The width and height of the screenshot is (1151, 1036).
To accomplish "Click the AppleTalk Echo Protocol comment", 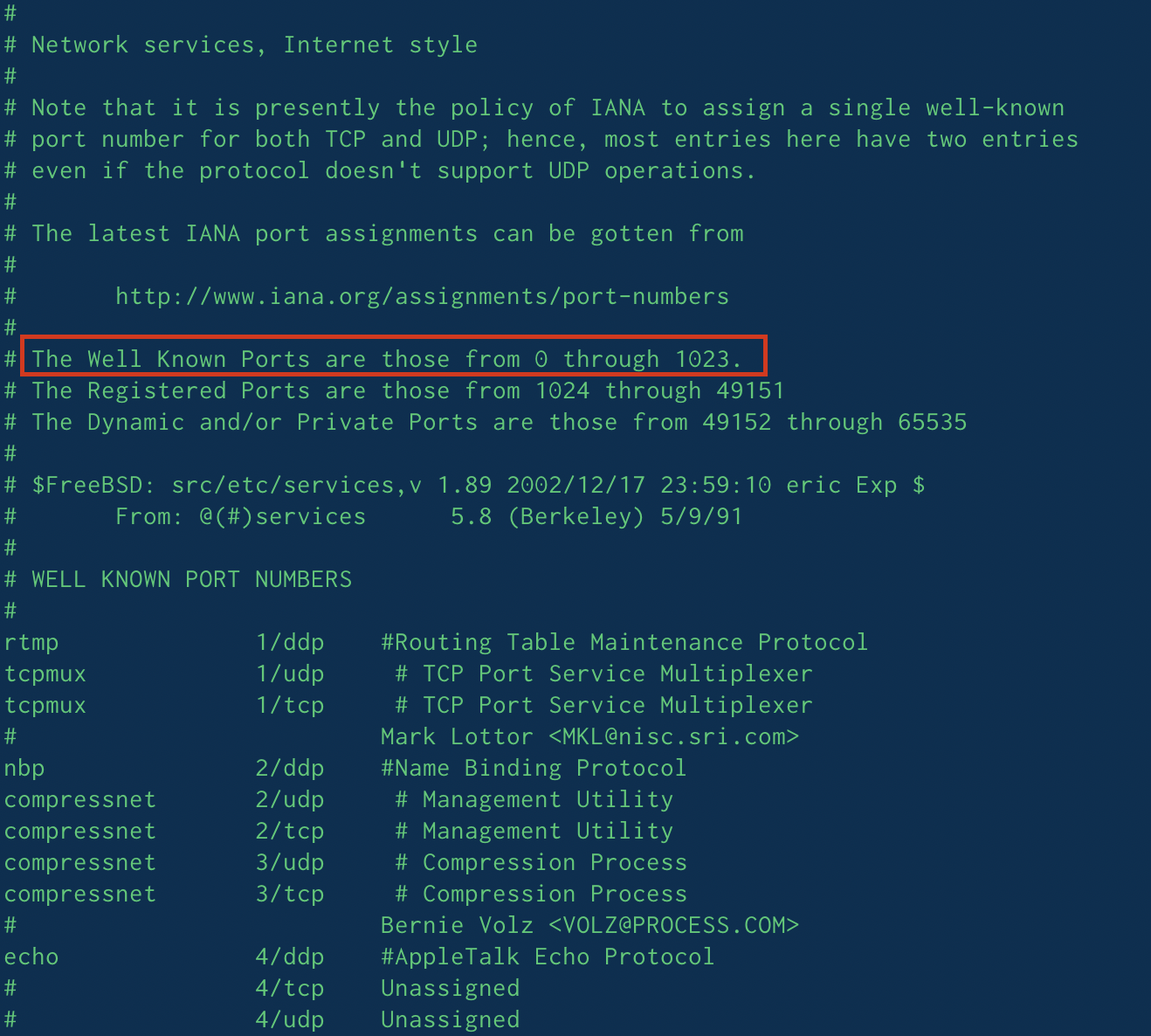I will 548,957.
